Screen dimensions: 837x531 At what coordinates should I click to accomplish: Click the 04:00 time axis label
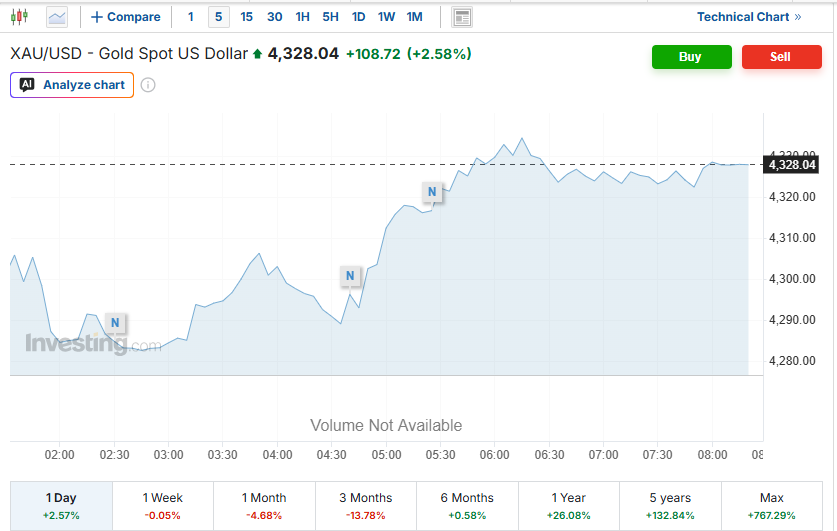click(278, 455)
